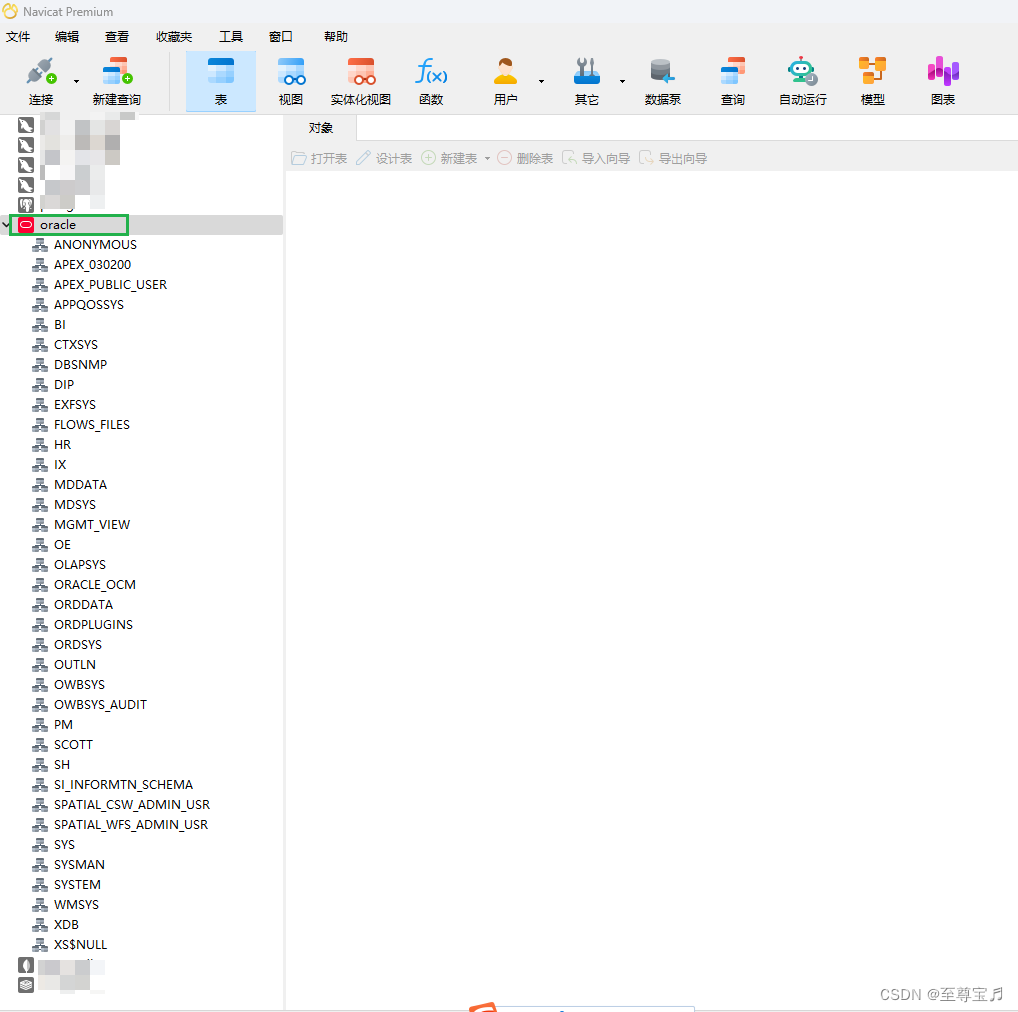This screenshot has height=1012, width=1018.
Task: Click the schema icon beside OE
Action: (x=40, y=545)
